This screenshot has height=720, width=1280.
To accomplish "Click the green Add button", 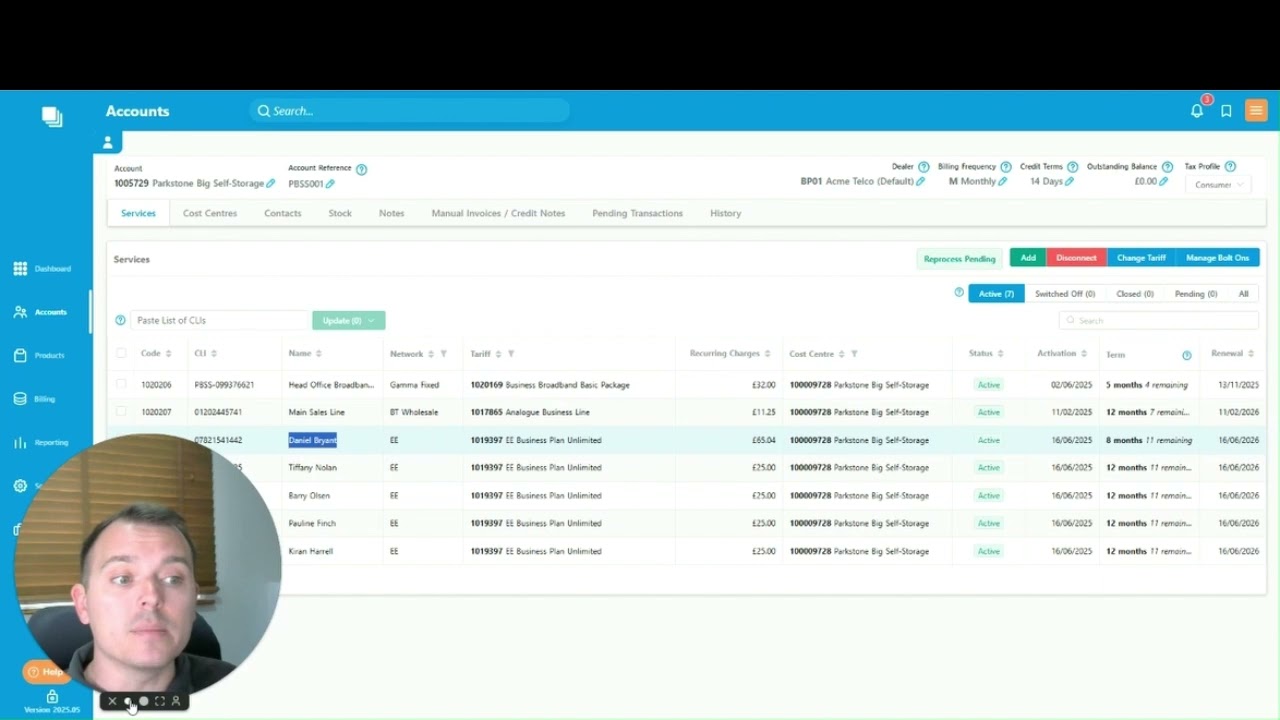I will pyautogui.click(x=1028, y=258).
